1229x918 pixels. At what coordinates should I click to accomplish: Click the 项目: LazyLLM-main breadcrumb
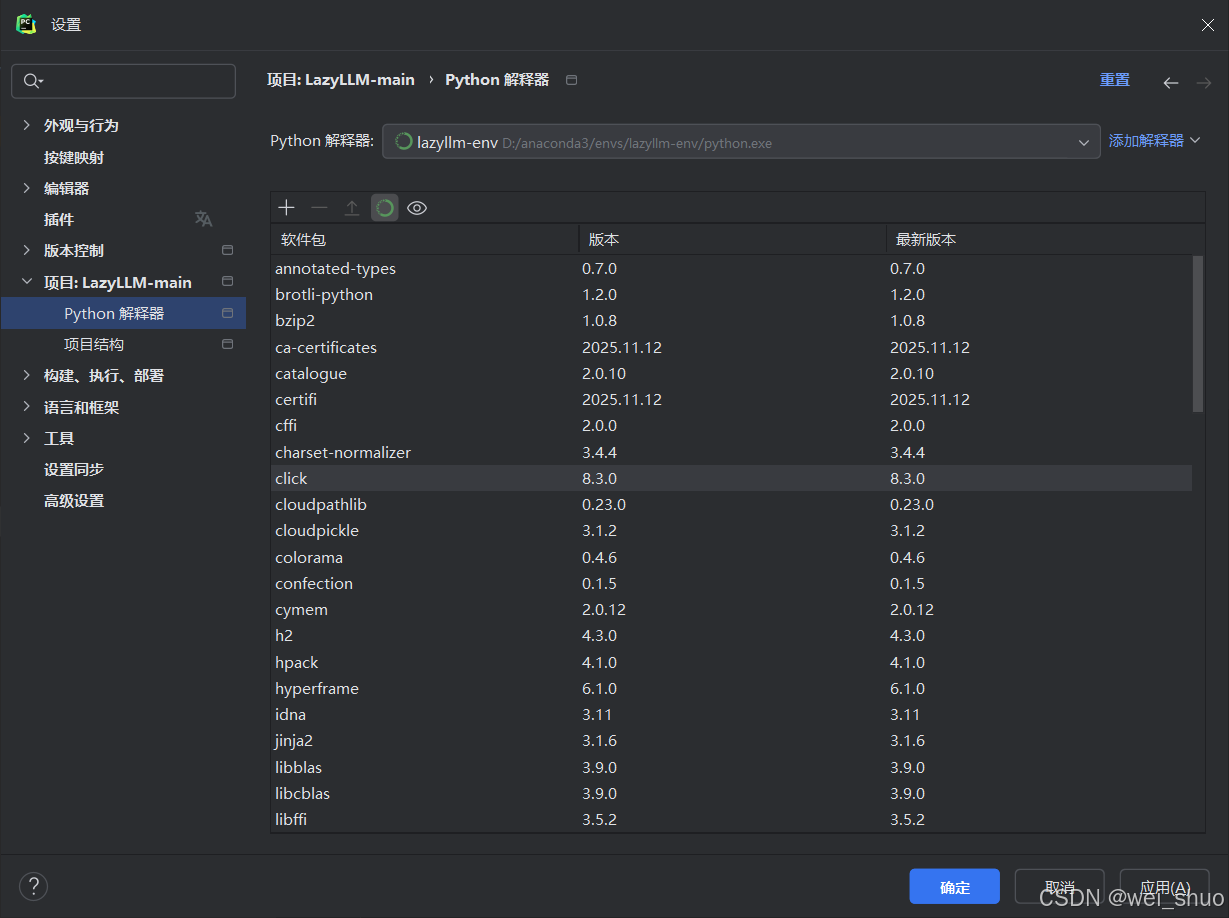341,80
